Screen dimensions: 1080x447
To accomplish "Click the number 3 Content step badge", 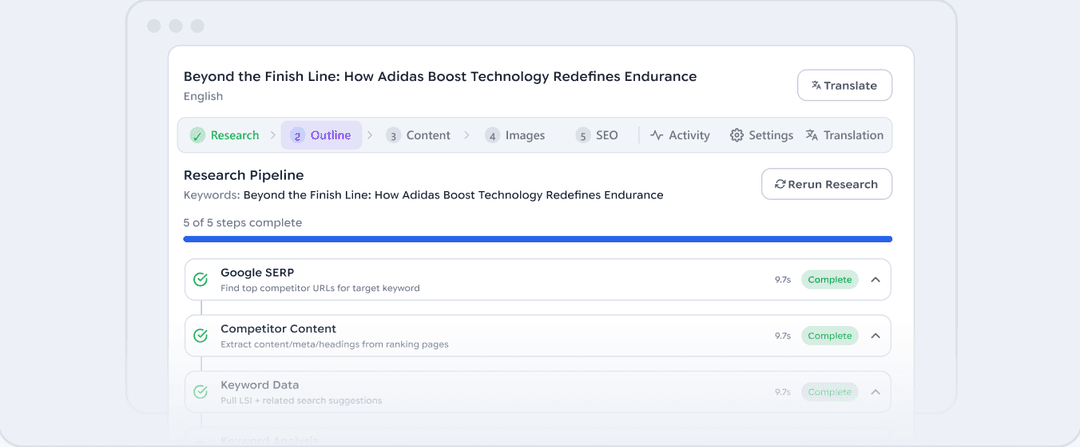I will [x=393, y=135].
